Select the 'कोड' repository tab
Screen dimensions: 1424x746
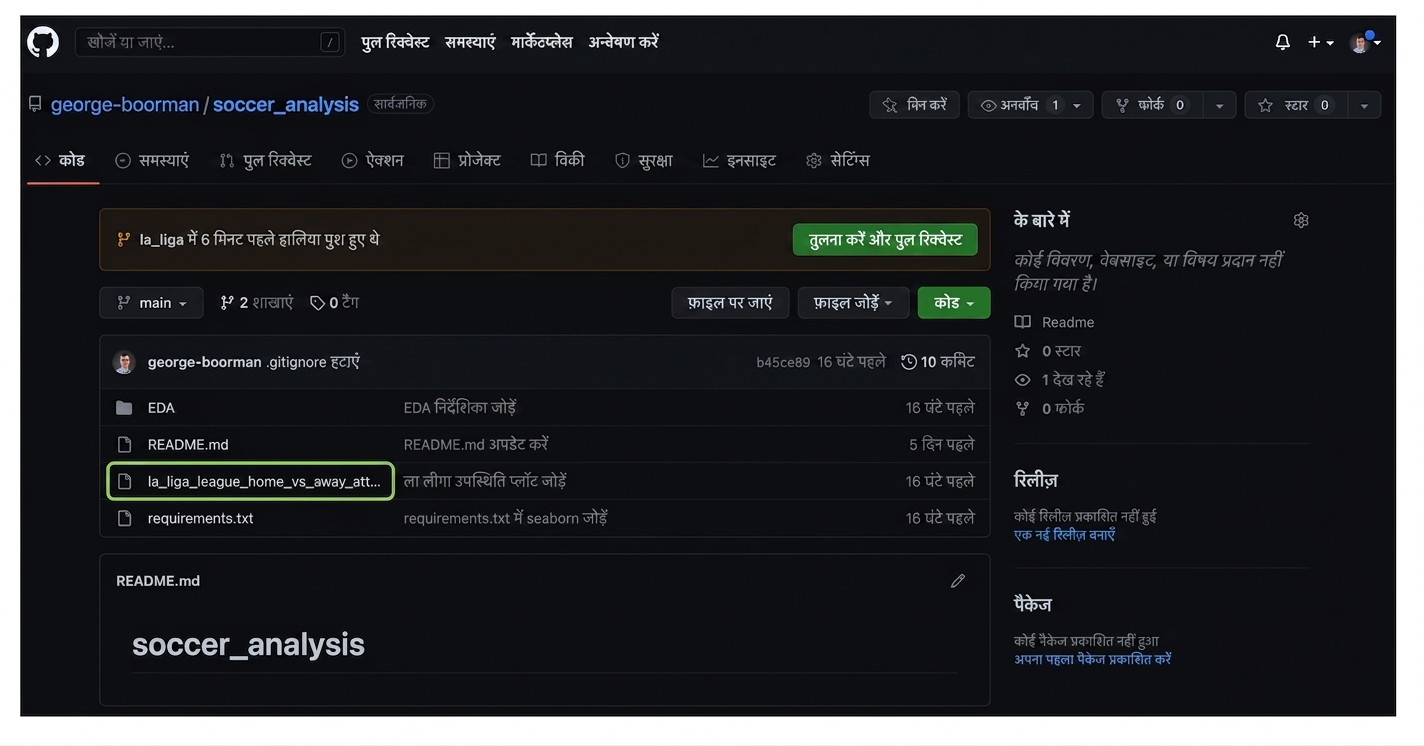[60, 160]
